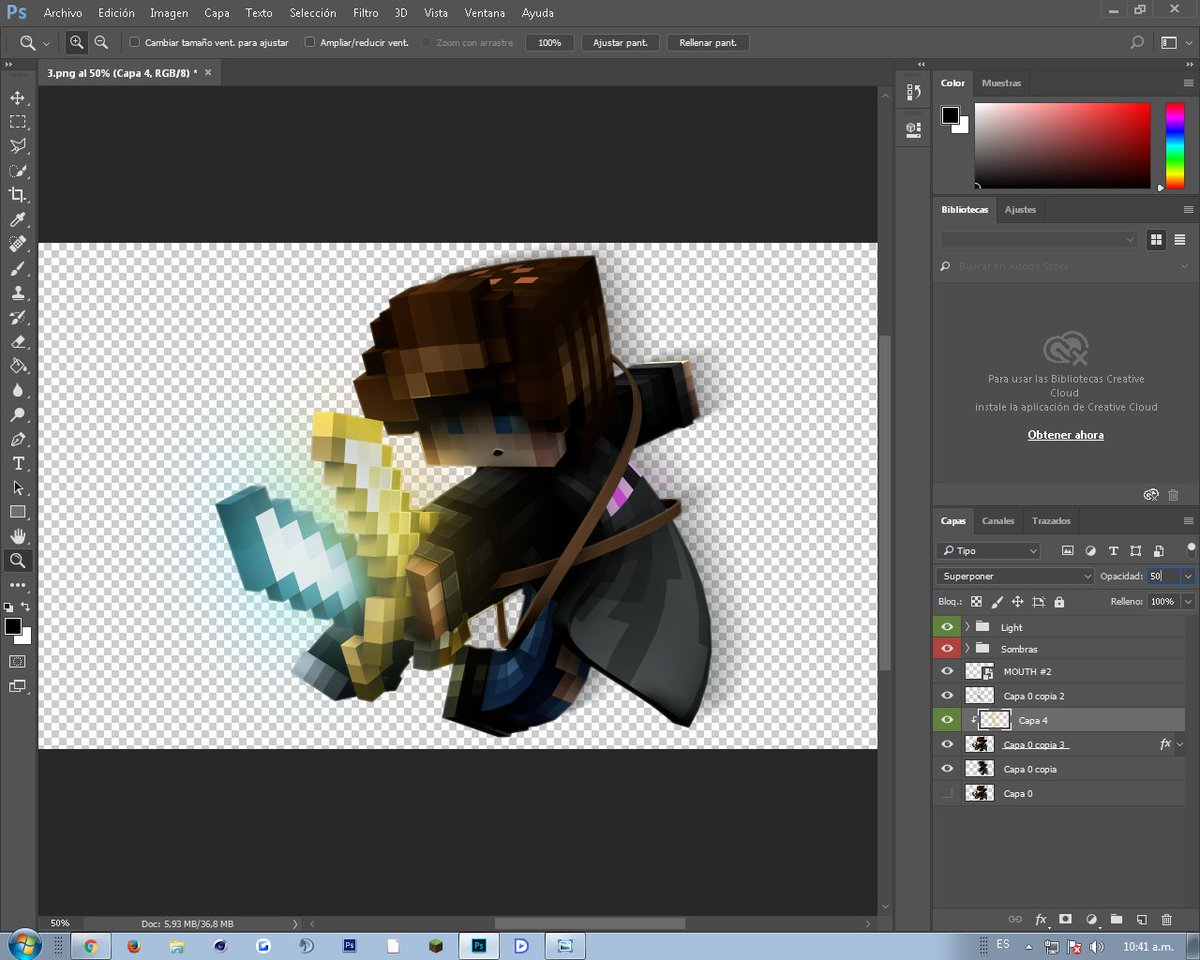
Task: Toggle Quick Mask mode
Action: click(x=18, y=661)
